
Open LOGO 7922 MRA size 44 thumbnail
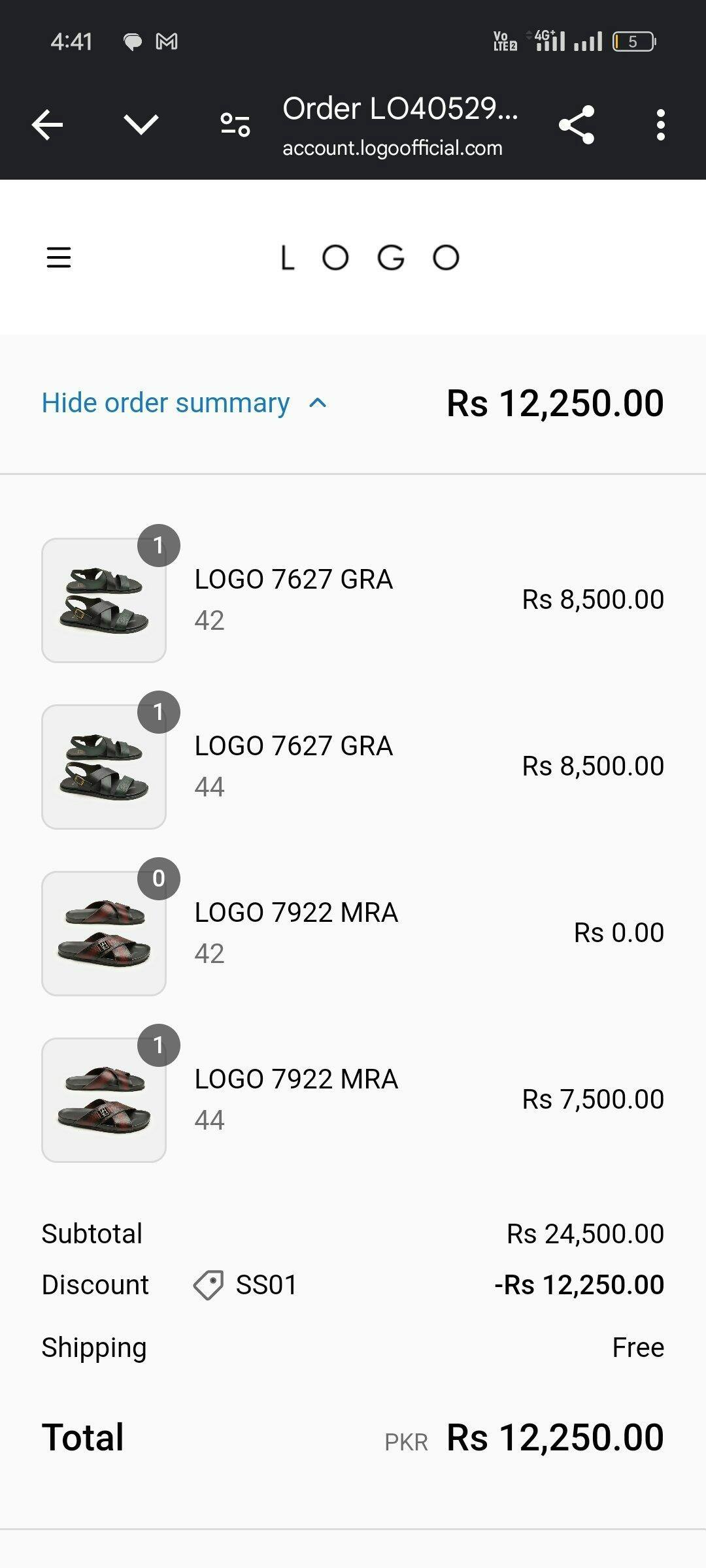tap(104, 1100)
